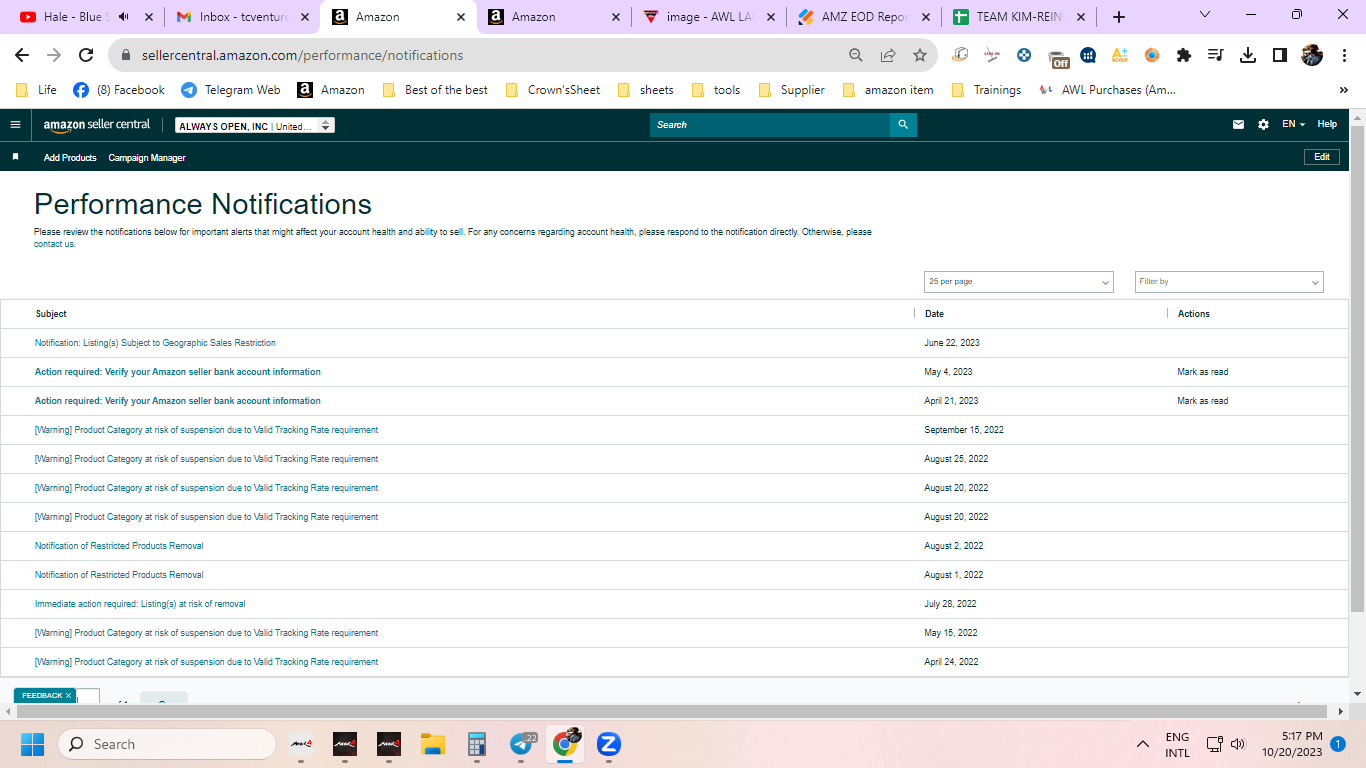Mark the May 4, 2023 notification as read
The image size is (1366, 768).
[x=1203, y=372]
